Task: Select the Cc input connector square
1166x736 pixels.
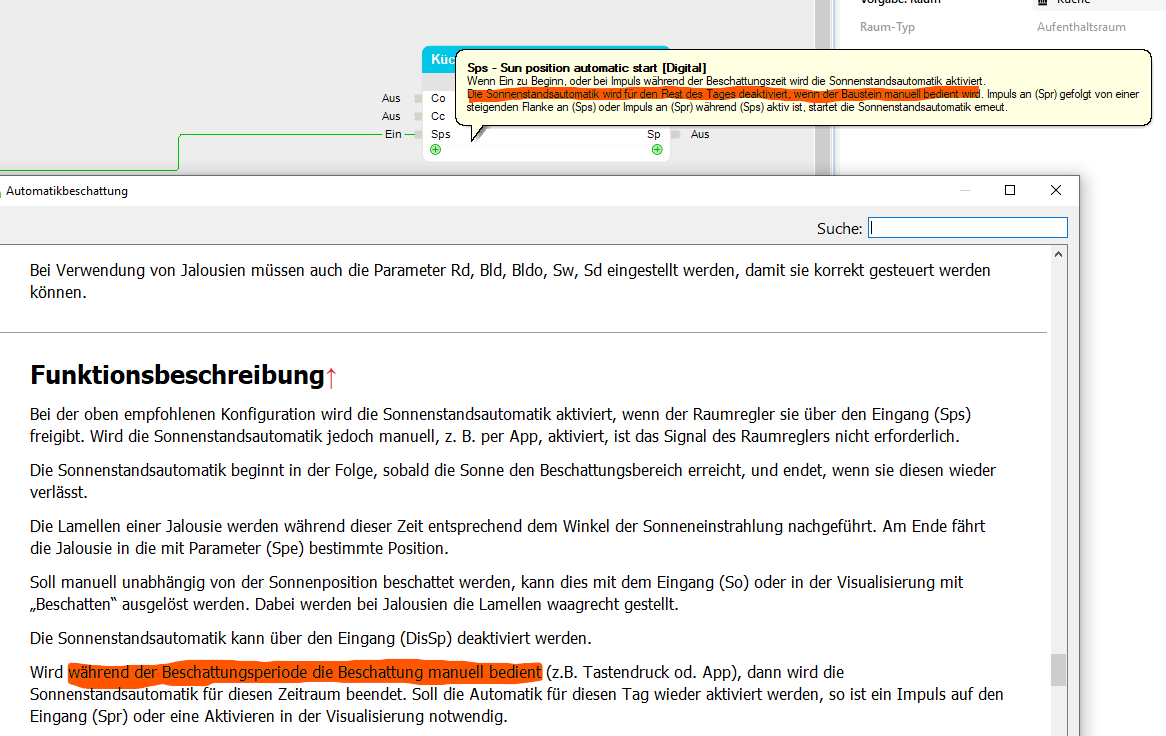Action: click(418, 117)
